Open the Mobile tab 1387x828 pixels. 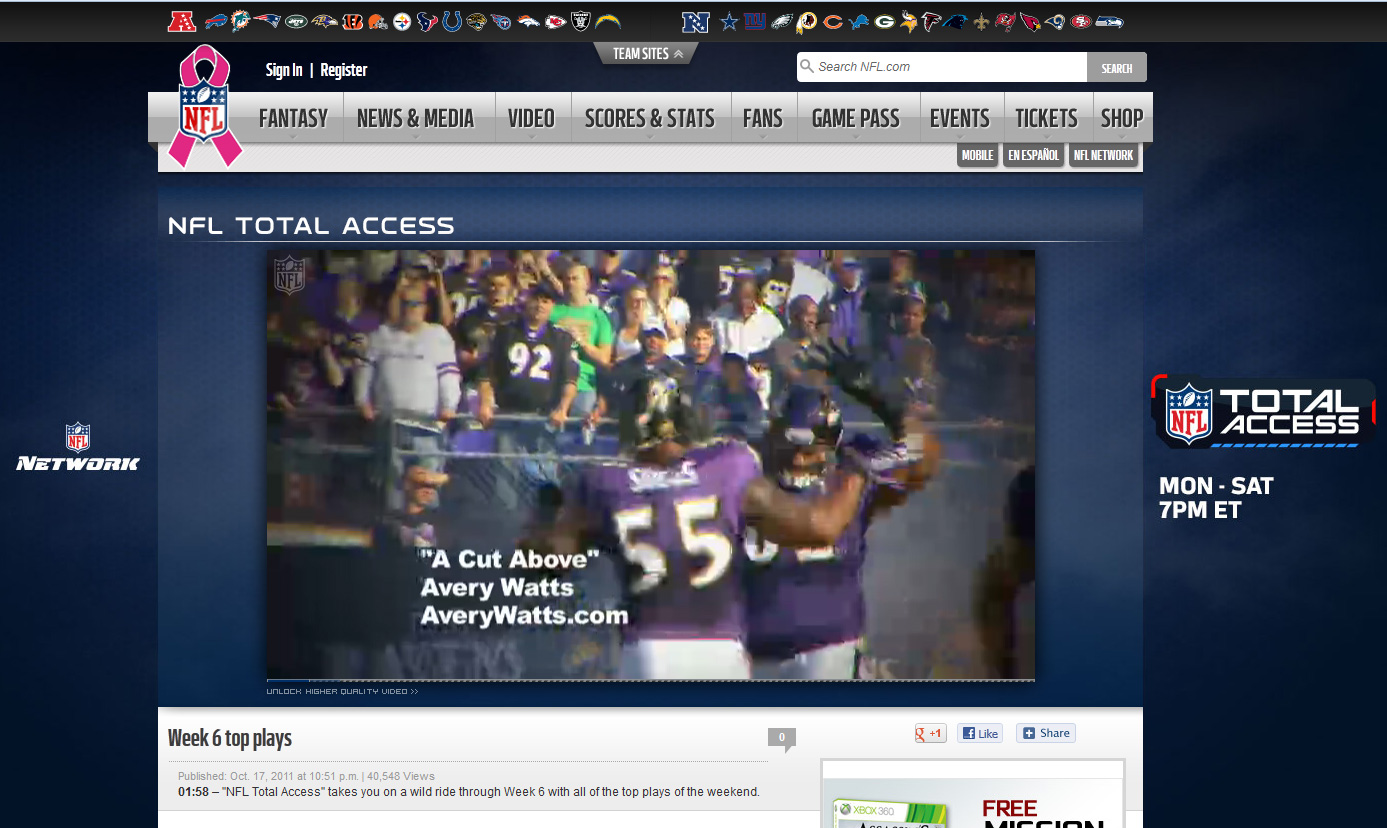(978, 155)
